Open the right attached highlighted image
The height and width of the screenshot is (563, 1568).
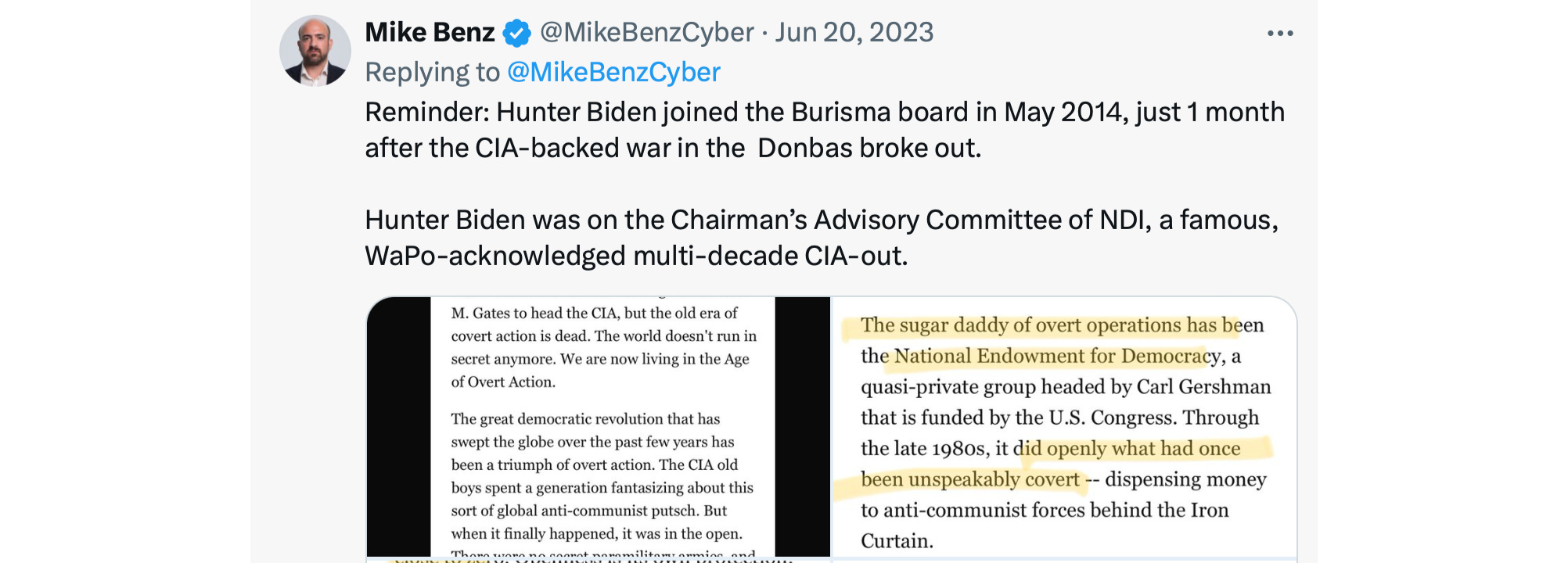[1063, 426]
